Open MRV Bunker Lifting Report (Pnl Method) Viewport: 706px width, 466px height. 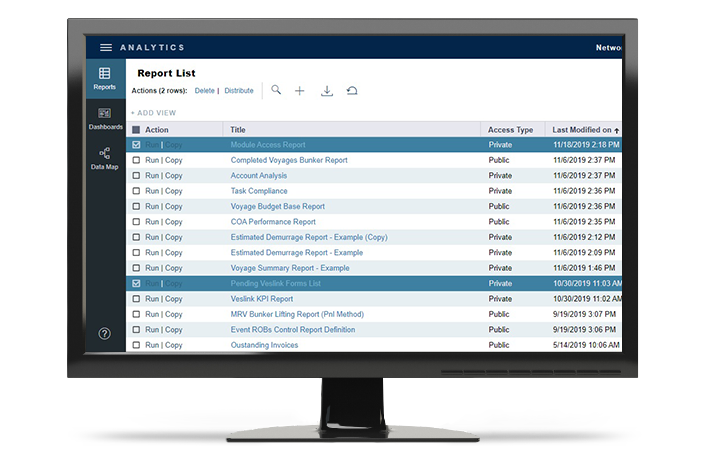pos(297,314)
